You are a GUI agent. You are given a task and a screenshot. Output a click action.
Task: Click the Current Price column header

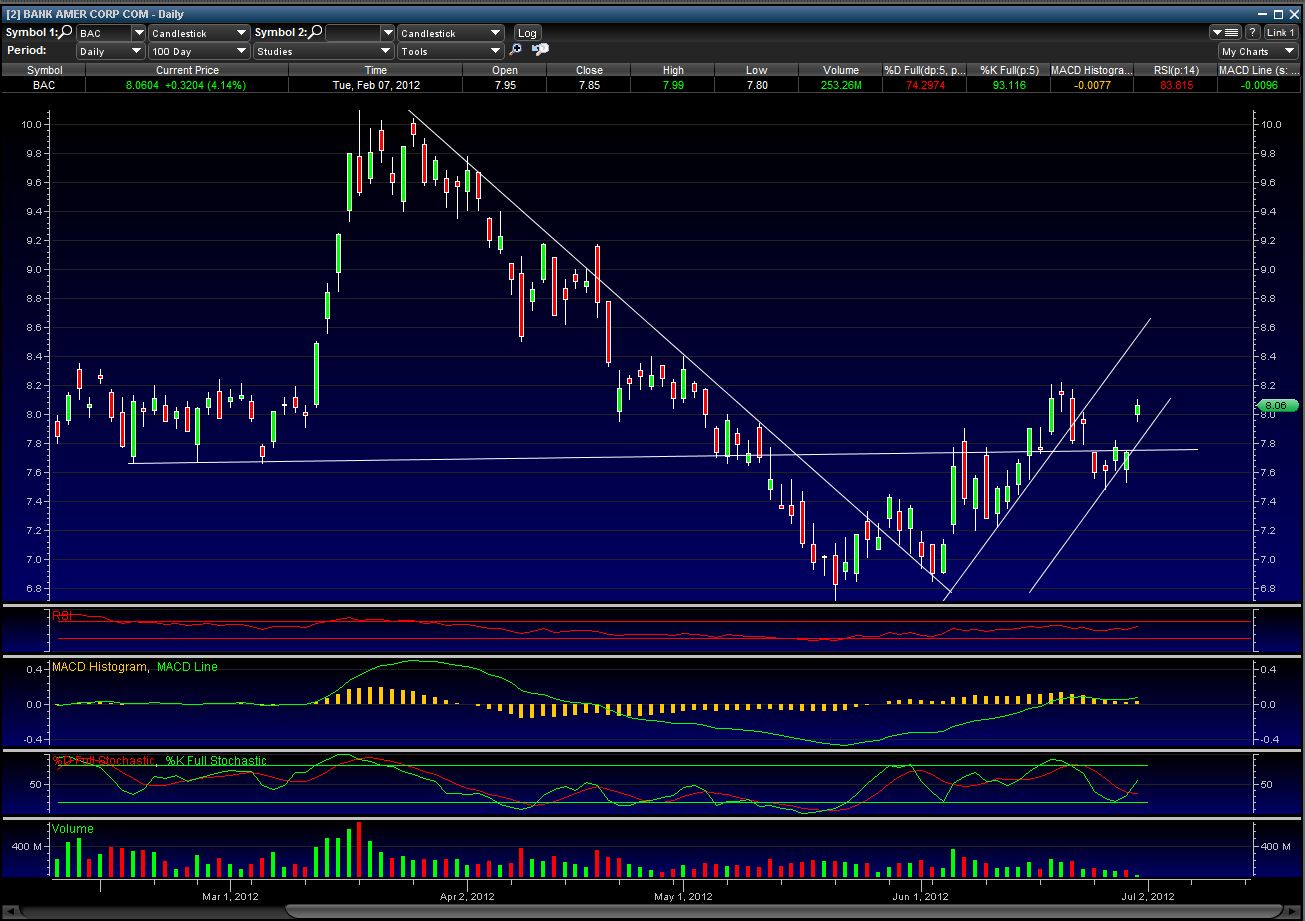(187, 70)
